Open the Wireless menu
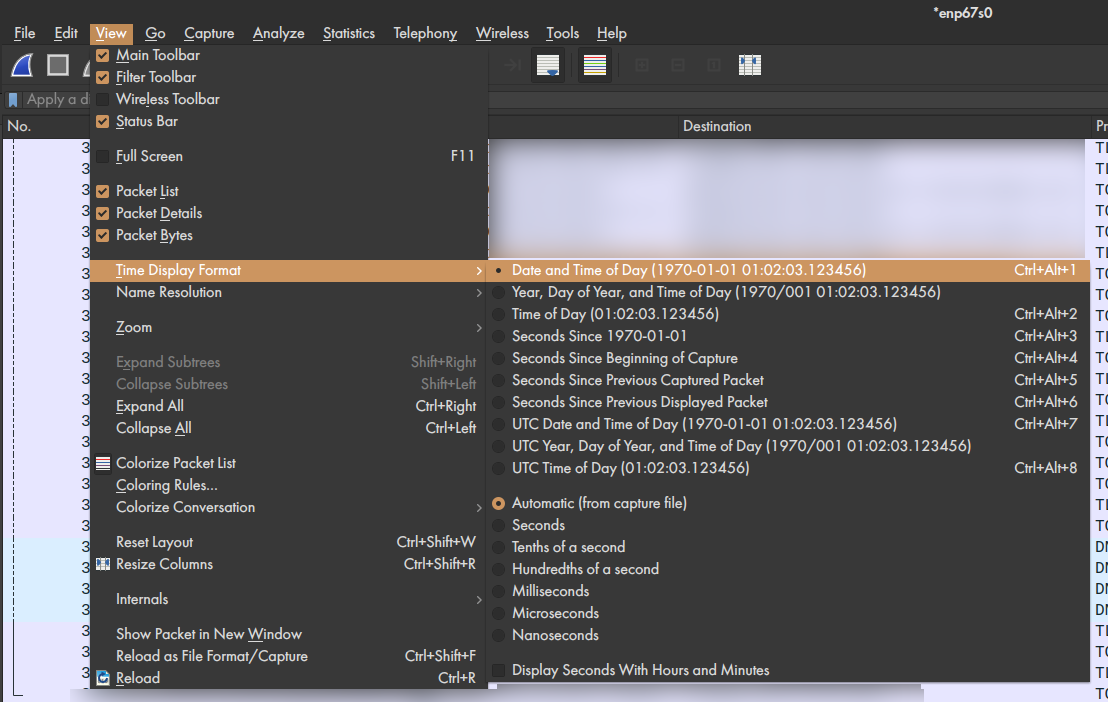This screenshot has height=702, width=1108. point(502,33)
